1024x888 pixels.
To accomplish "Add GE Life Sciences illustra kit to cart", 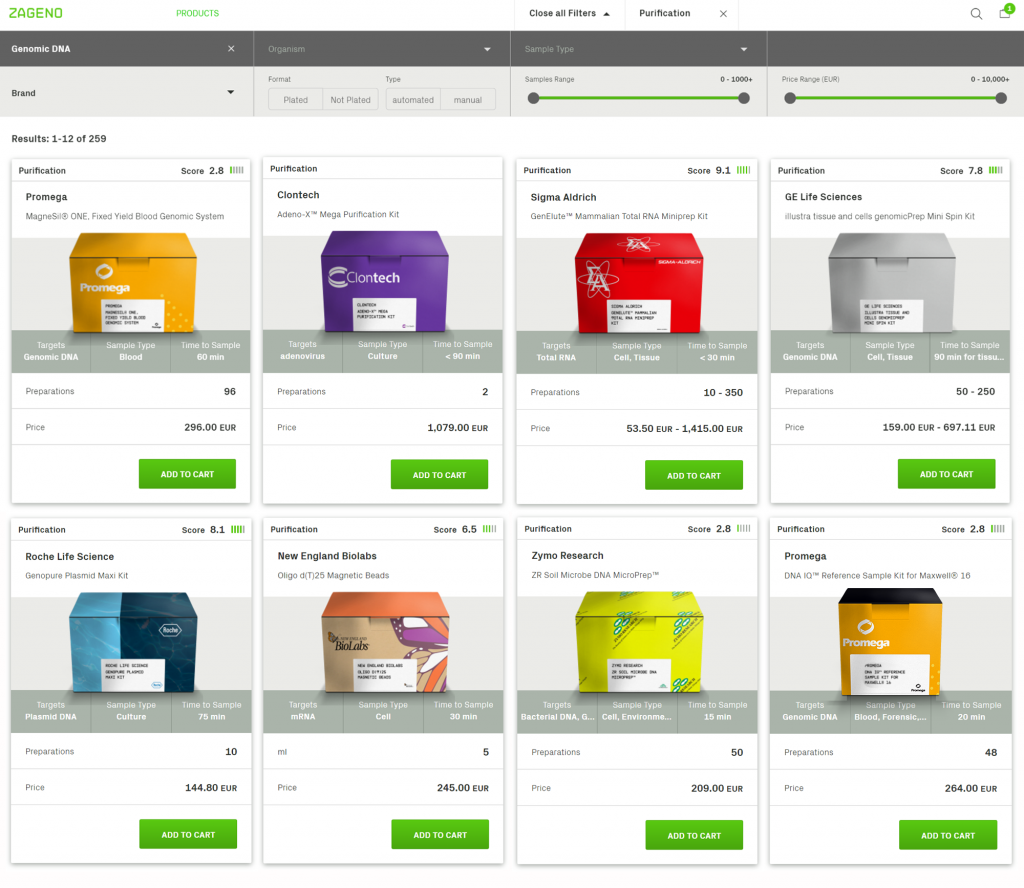I will [x=946, y=474].
